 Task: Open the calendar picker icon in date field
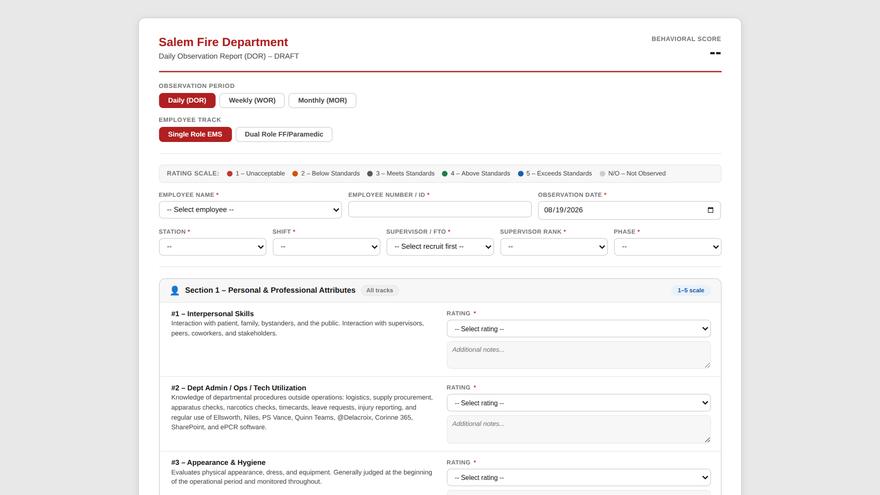tap(711, 210)
